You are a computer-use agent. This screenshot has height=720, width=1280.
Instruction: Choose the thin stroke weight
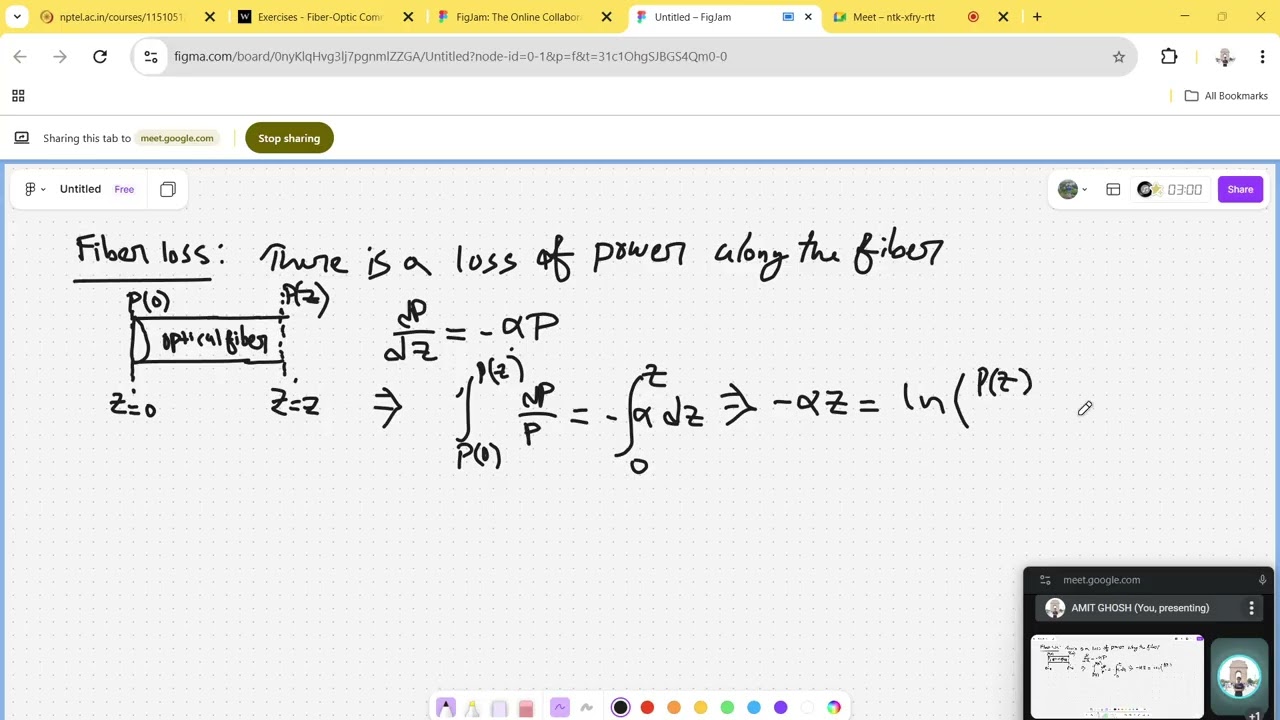pos(559,707)
